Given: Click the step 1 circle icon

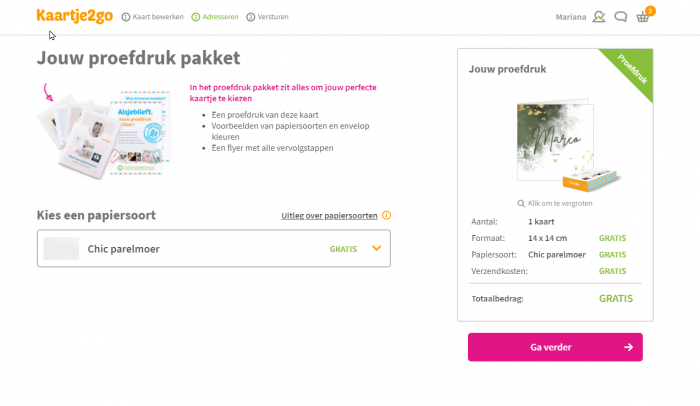Looking at the screenshot, I should pos(125,17).
